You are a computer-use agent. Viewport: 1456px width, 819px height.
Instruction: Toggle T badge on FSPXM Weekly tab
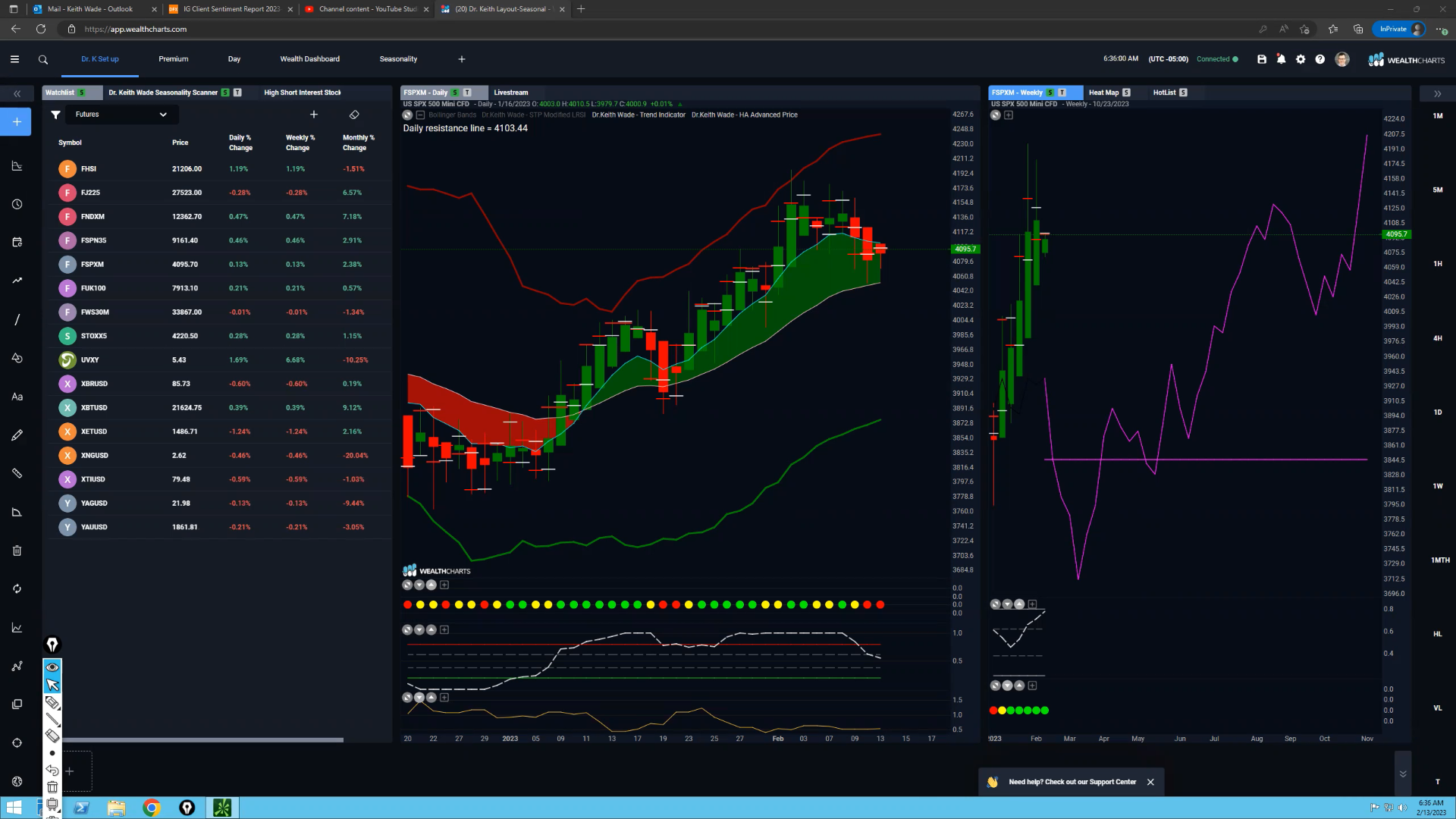pyautogui.click(x=1062, y=93)
